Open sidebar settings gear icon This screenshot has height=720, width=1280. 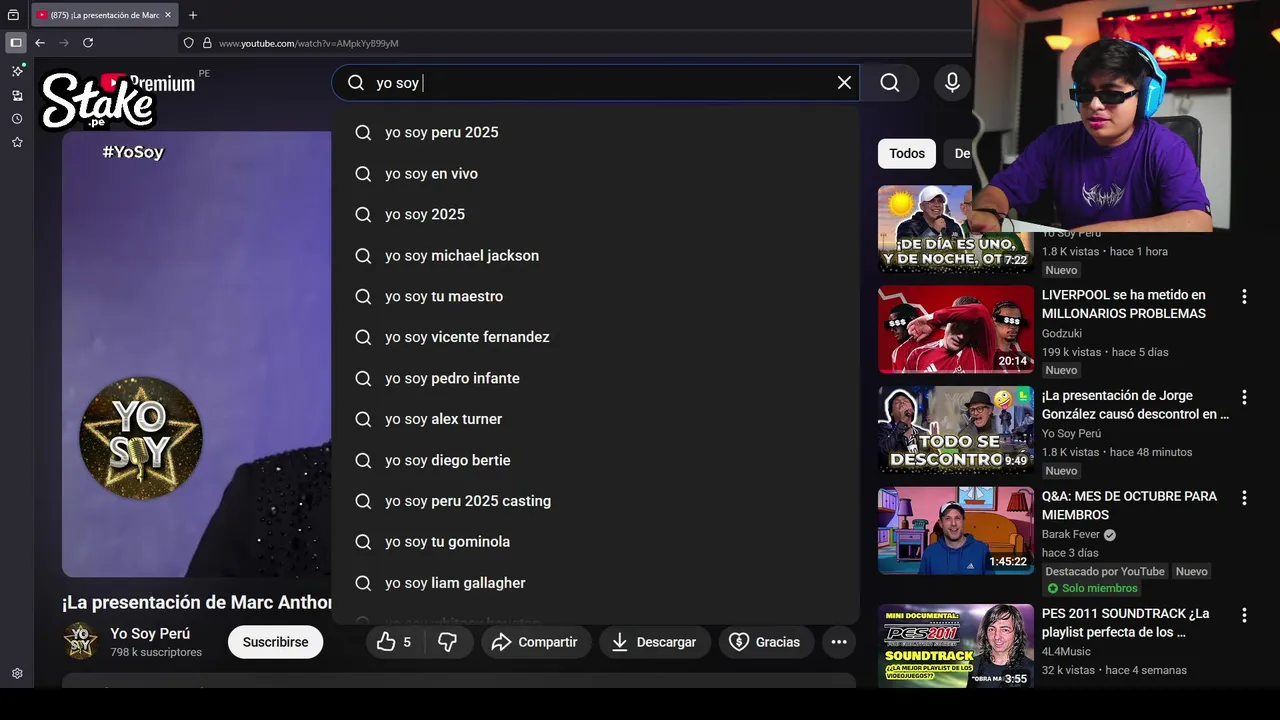click(17, 674)
